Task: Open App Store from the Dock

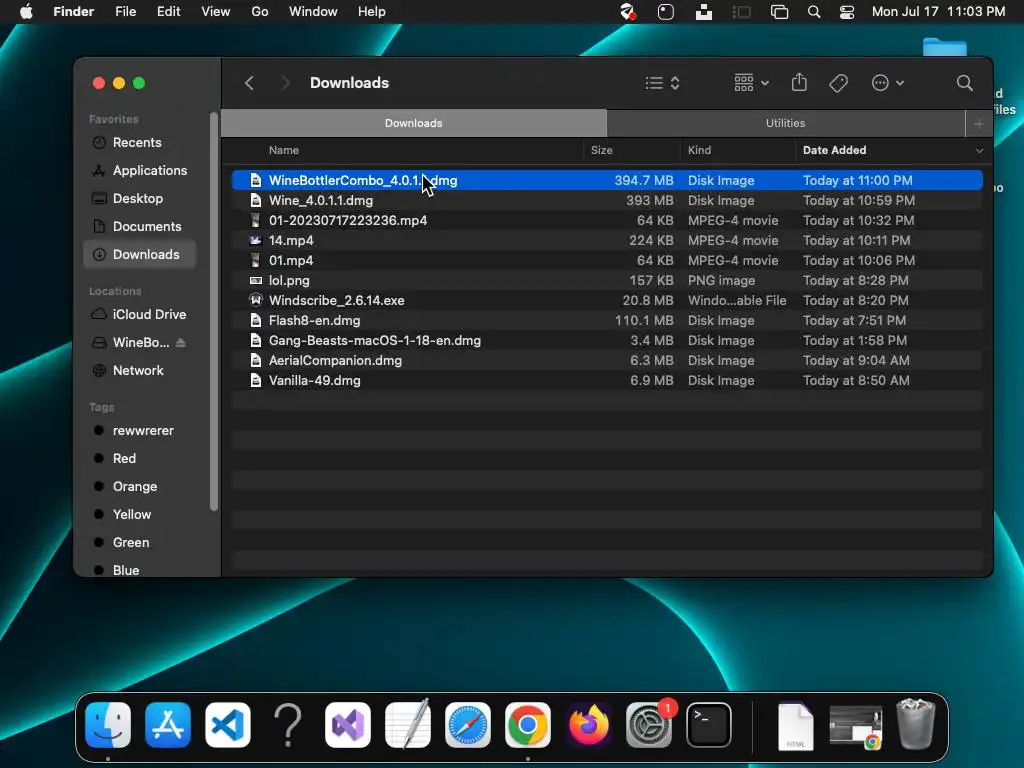Action: tap(168, 725)
